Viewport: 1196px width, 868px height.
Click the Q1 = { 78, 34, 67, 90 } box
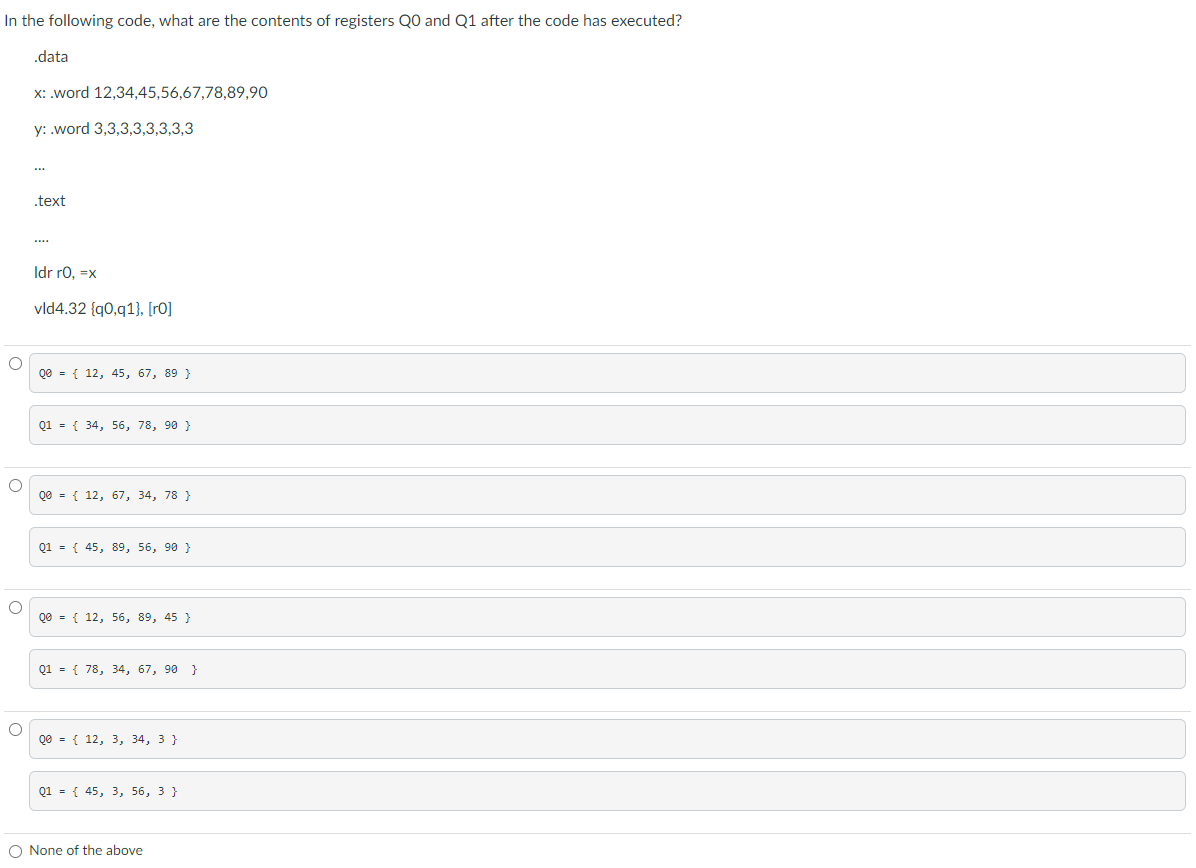pyautogui.click(x=606, y=668)
